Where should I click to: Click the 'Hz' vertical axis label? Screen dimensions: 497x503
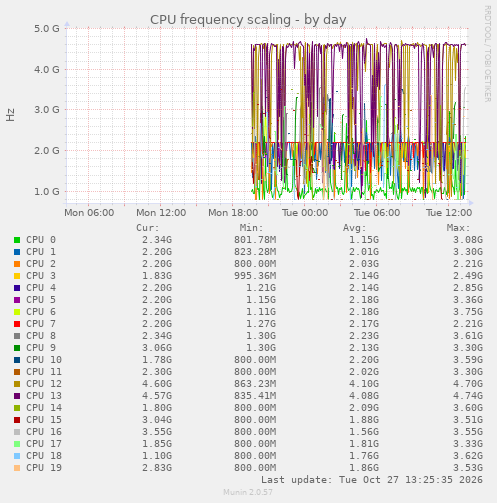pos(10,115)
